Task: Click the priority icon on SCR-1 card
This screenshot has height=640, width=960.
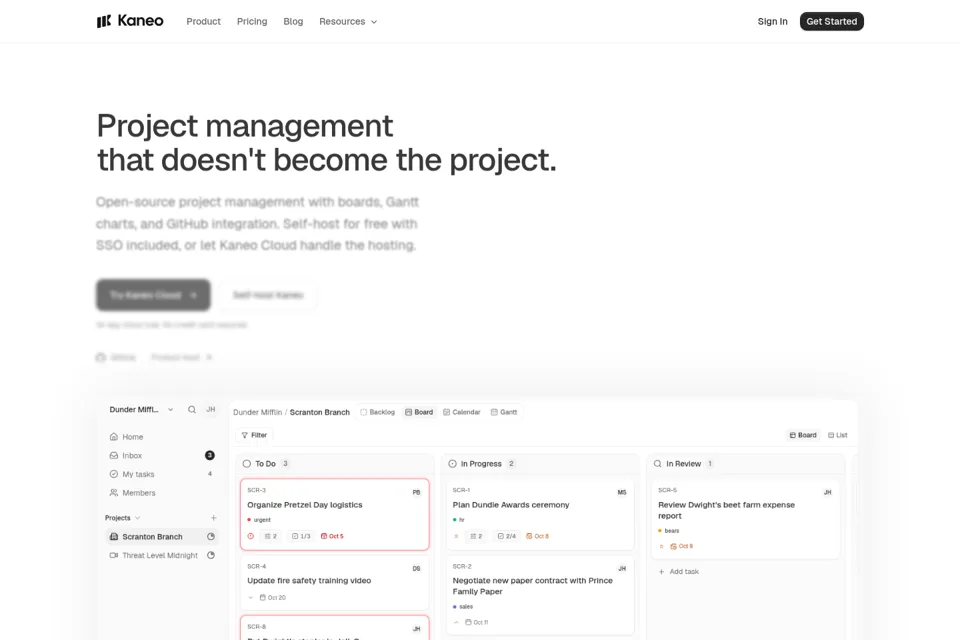Action: tap(456, 536)
